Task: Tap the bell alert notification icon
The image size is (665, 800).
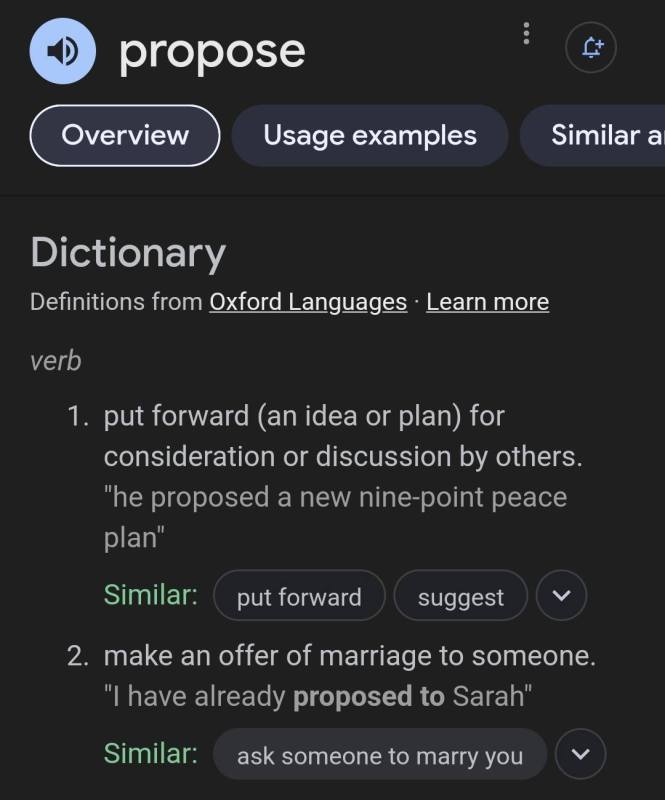Action: click(x=591, y=47)
